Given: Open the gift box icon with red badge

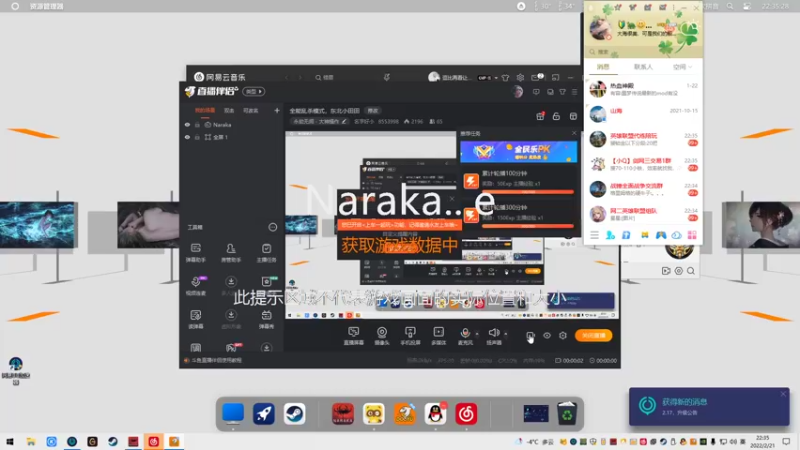Looking at the screenshot, I should (x=540, y=116).
